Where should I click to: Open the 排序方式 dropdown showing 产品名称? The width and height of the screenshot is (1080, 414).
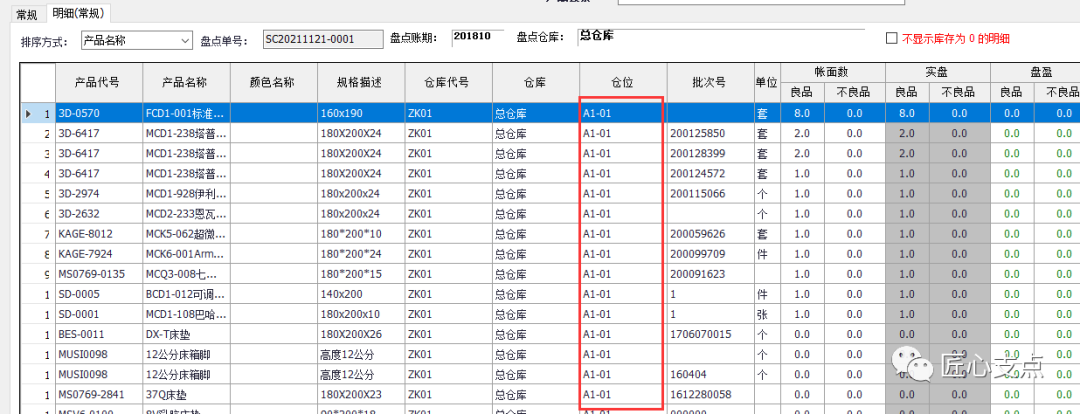[135, 40]
